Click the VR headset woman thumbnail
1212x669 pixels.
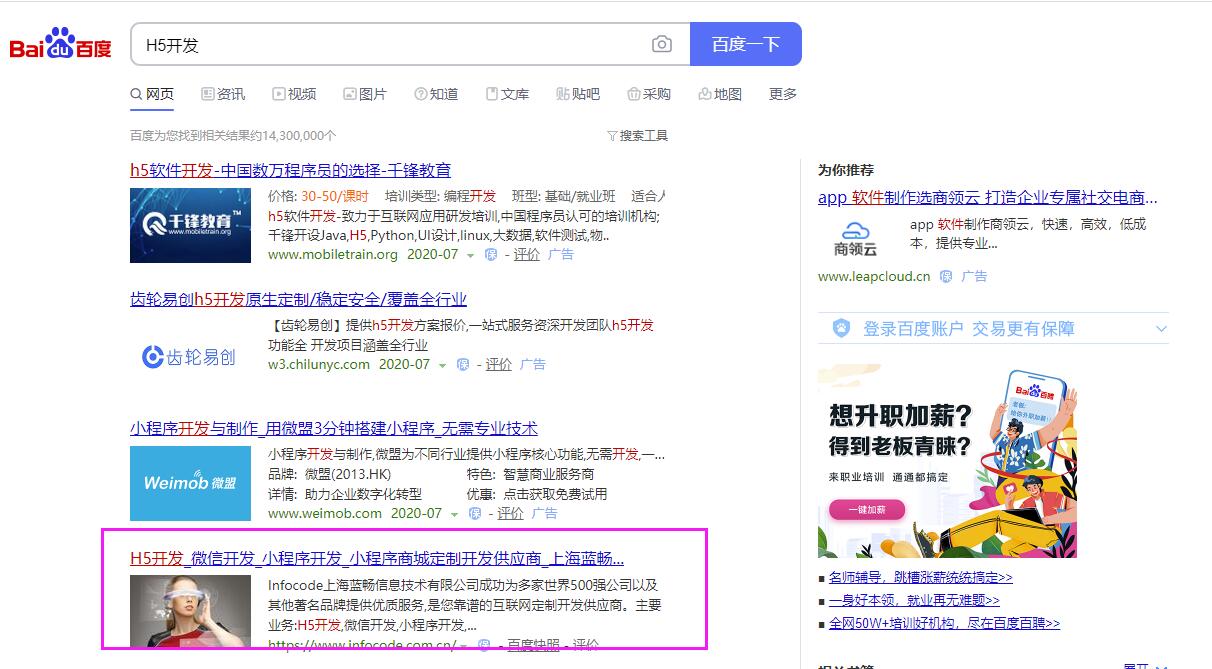click(190, 611)
